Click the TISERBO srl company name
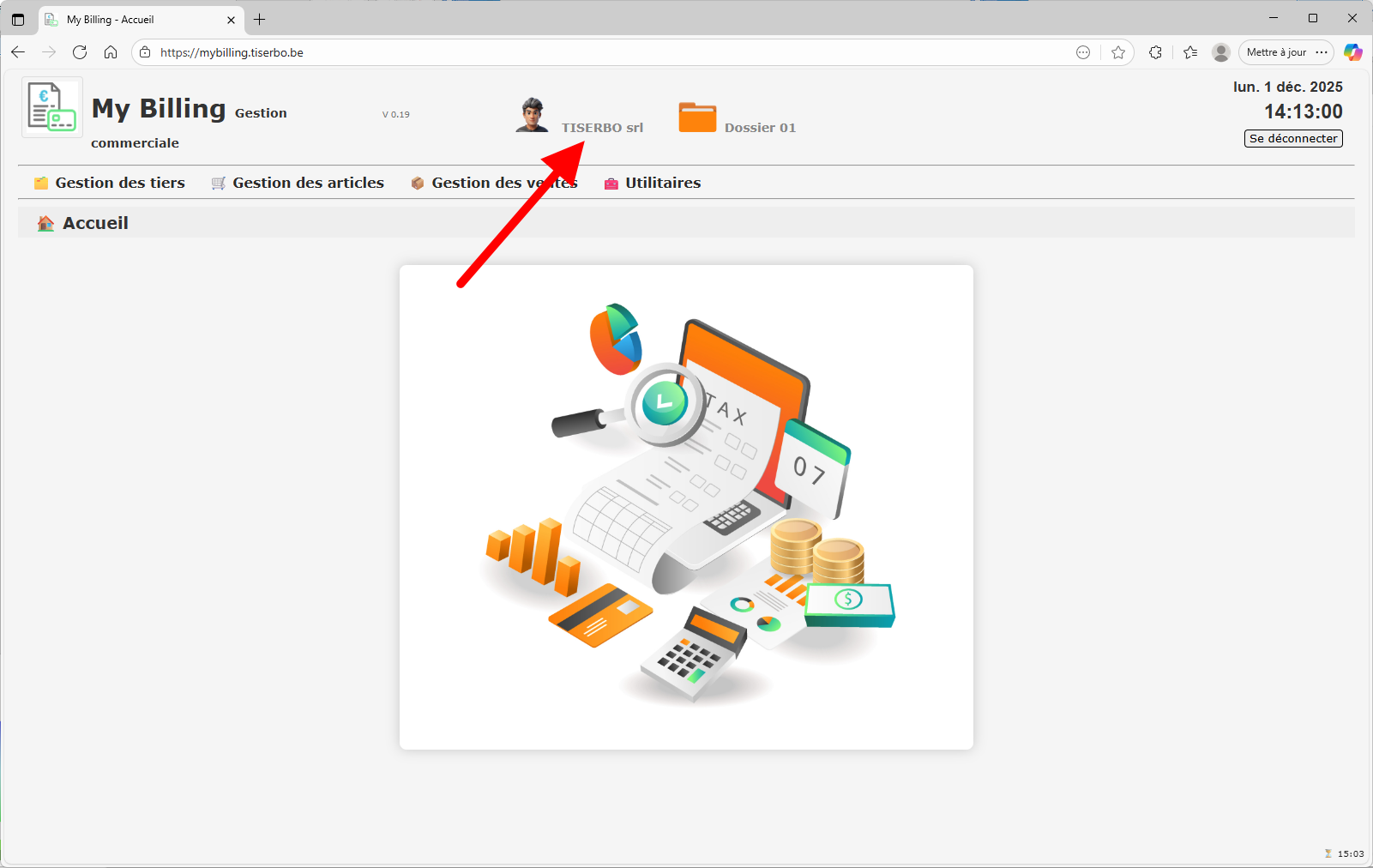The height and width of the screenshot is (868, 1373). point(602,128)
